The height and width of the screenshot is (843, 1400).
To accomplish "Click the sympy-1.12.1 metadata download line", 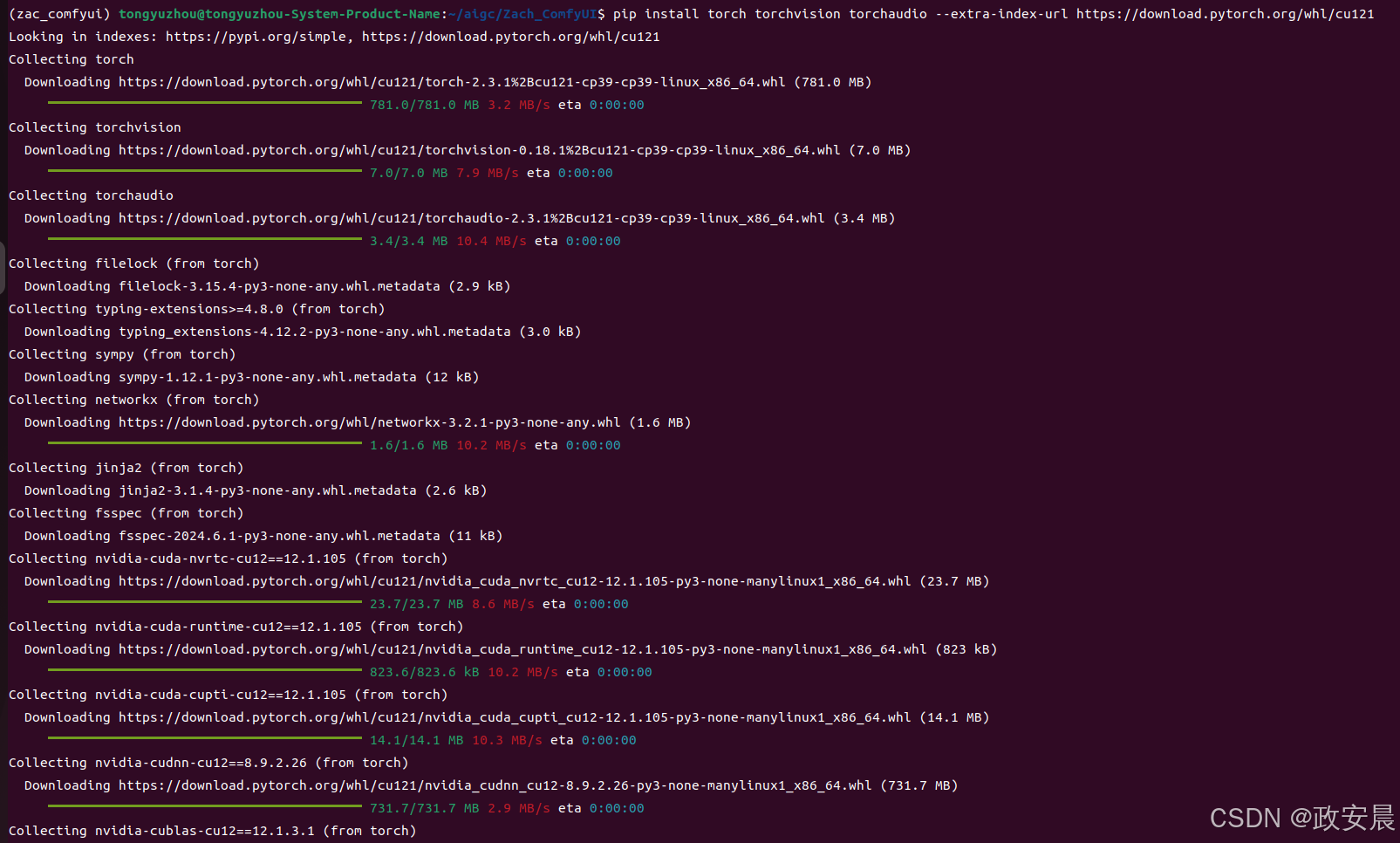I will coord(252,377).
